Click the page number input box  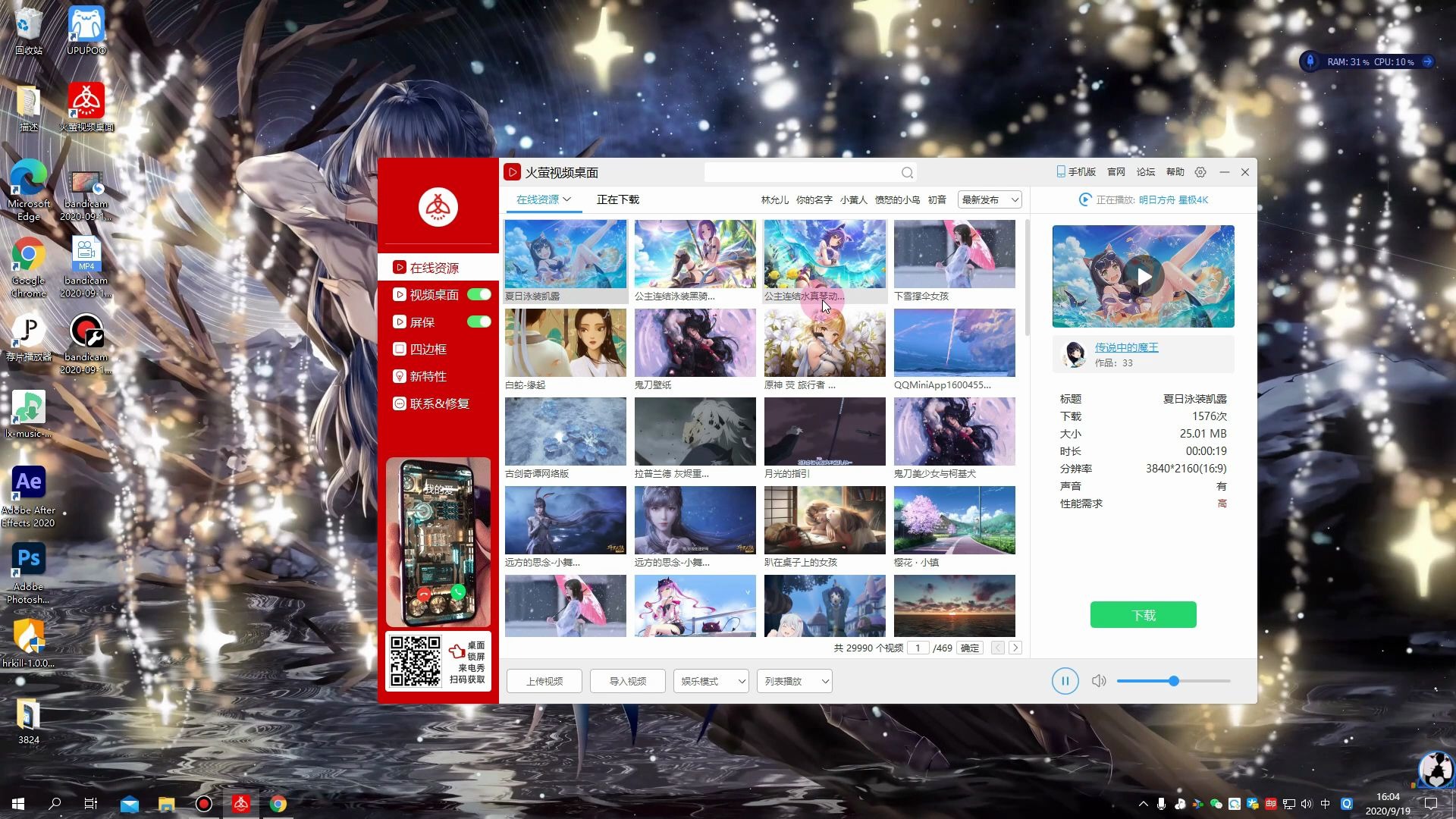918,648
